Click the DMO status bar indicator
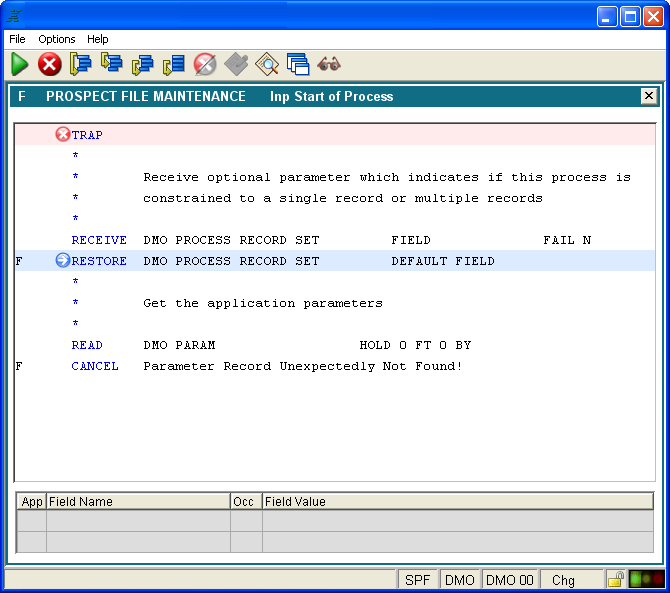This screenshot has height=593, width=670. 460,580
